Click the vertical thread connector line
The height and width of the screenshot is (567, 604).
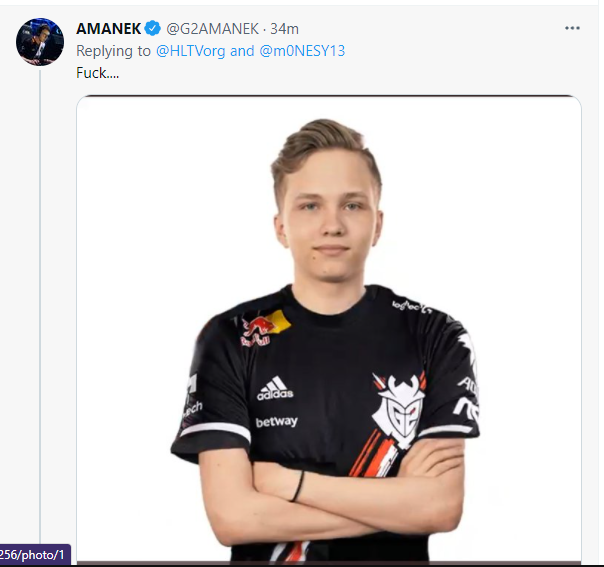[x=40, y=306]
